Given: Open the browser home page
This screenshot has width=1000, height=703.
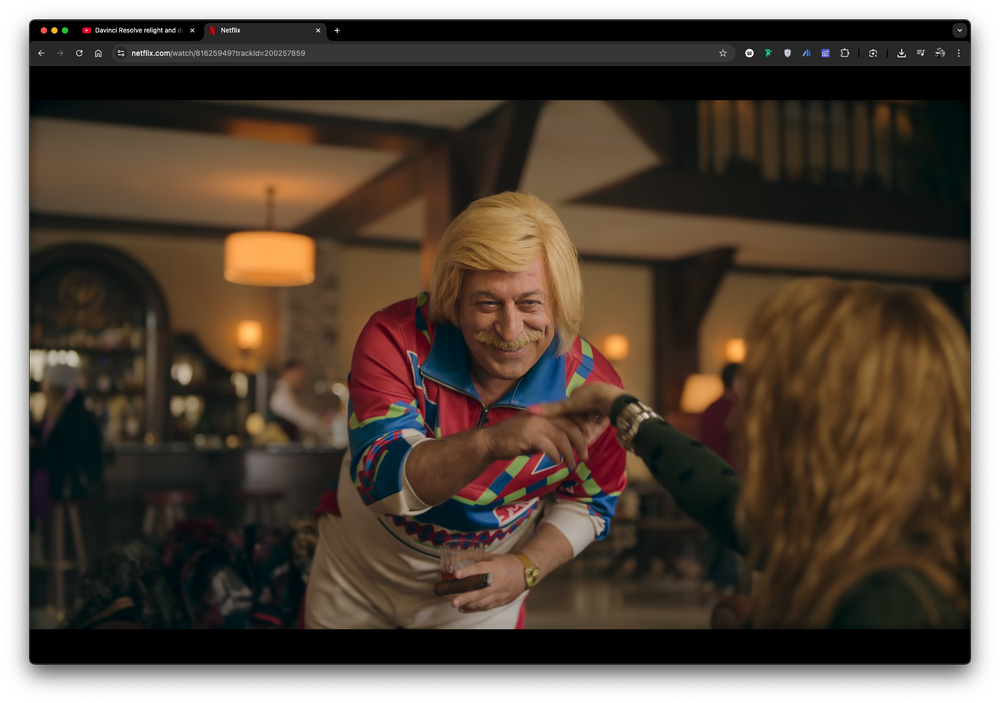Looking at the screenshot, I should [x=98, y=54].
